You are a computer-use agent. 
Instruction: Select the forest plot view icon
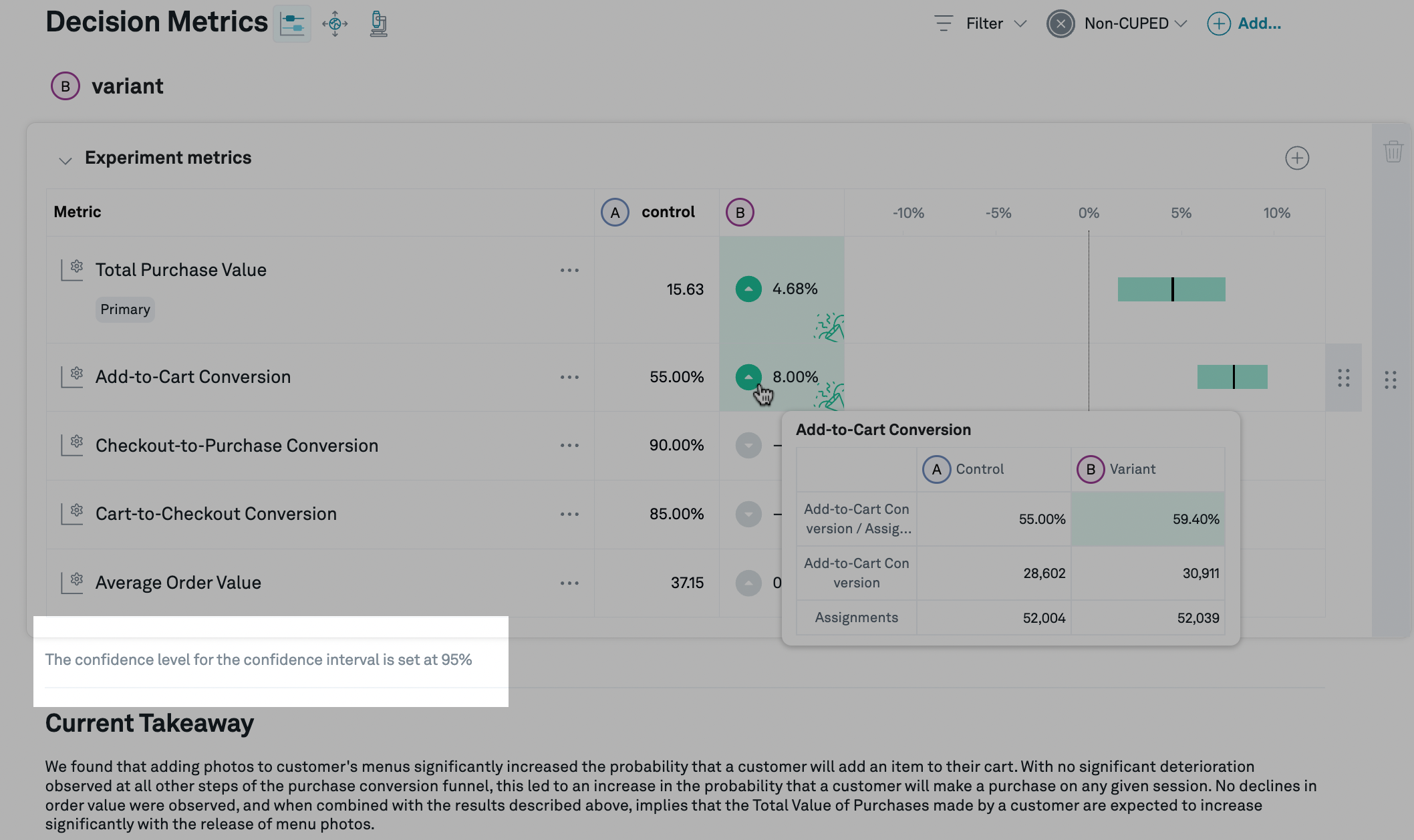click(x=292, y=24)
